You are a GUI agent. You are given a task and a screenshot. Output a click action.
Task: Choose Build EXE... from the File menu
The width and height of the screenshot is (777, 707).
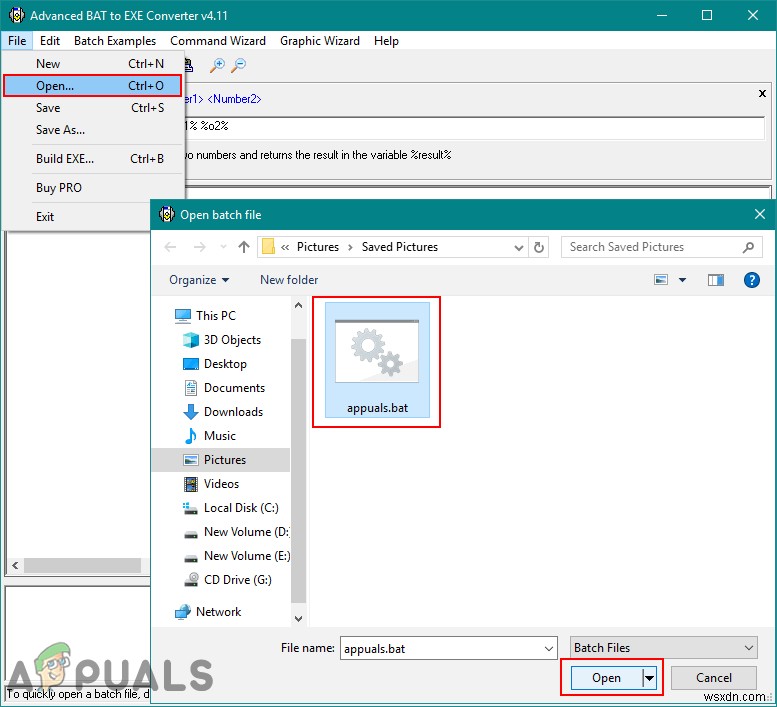coord(94,159)
